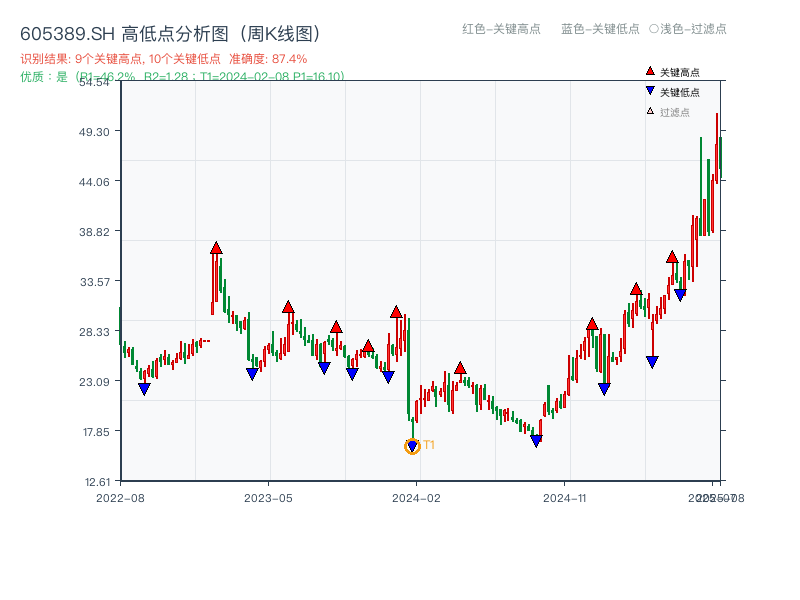
Task: Click the orange-circled T1 low point marker
Action: 412,446
